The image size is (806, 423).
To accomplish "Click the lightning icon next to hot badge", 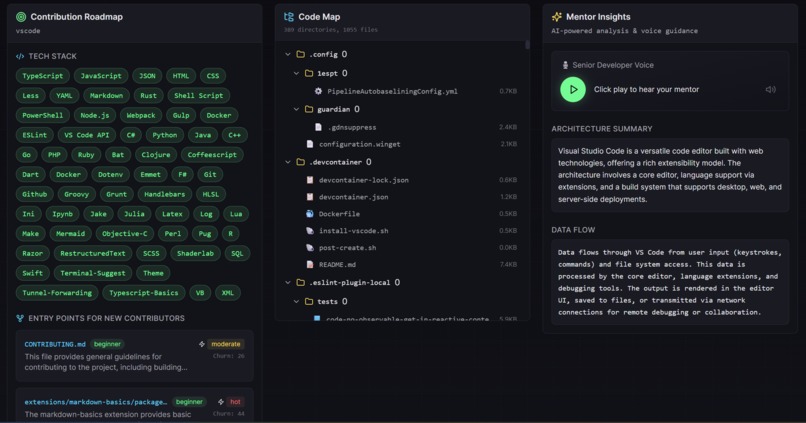I will pos(221,402).
